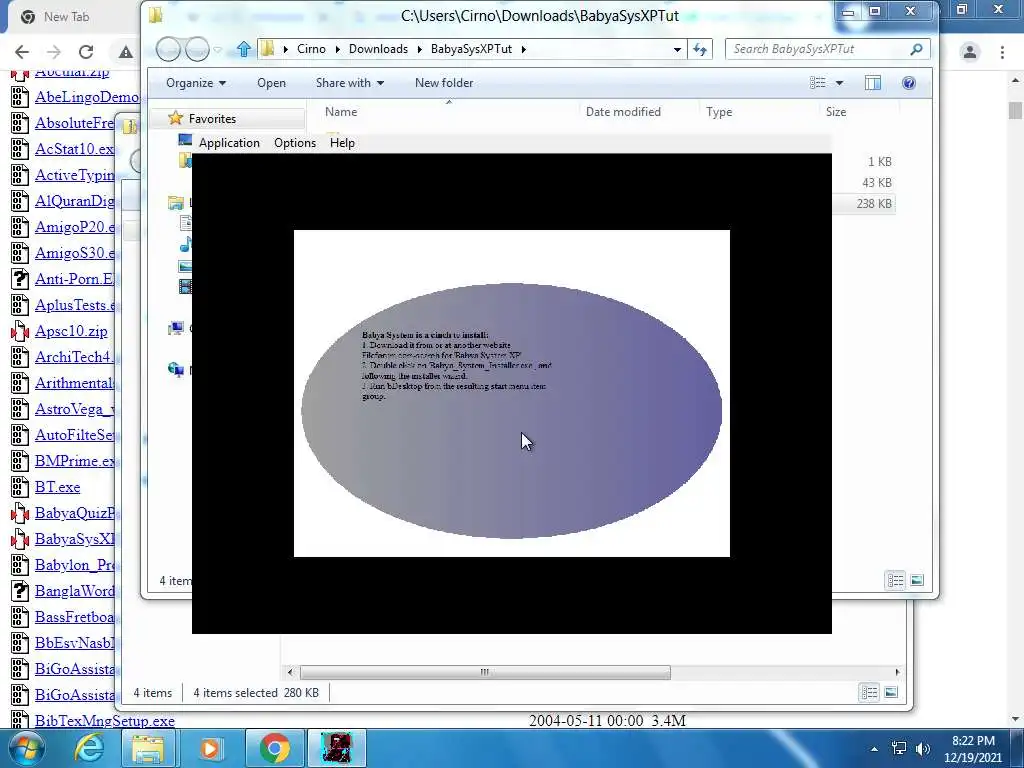The width and height of the screenshot is (1024, 768).
Task: Open the AbeLingoDemo link
Action: [88, 97]
